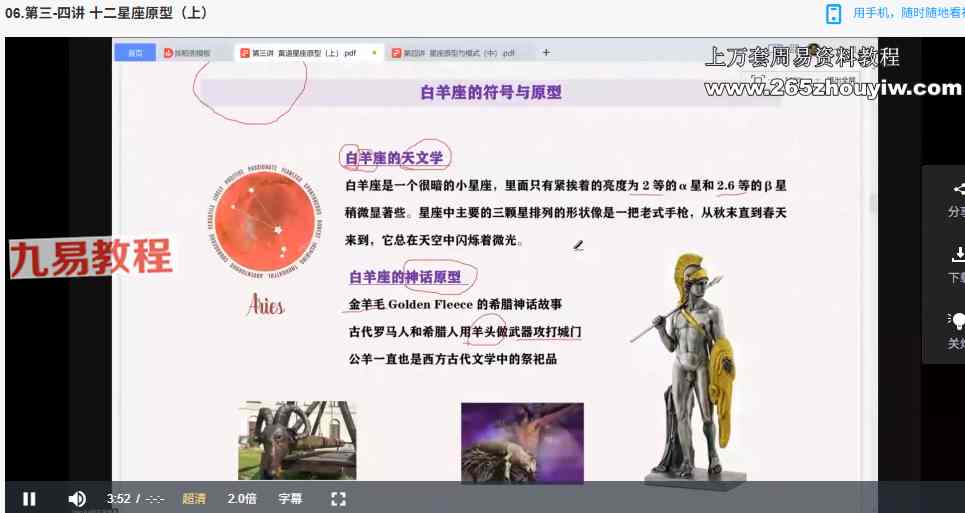Click the mobile phone icon at top
This screenshot has height=513, width=965.
pyautogui.click(x=833, y=13)
